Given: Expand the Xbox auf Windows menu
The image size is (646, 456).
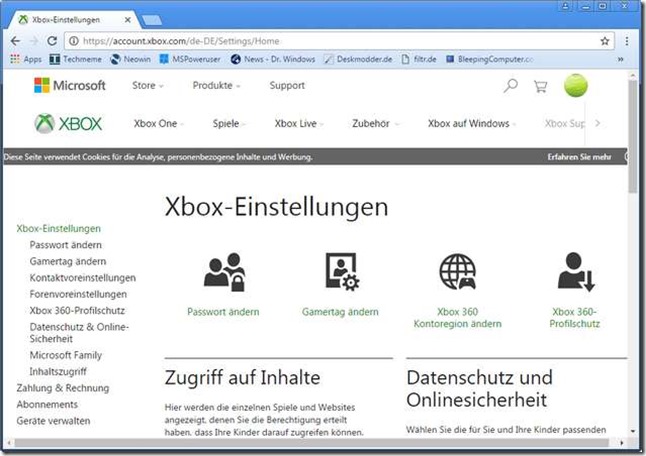Looking at the screenshot, I should tap(472, 123).
